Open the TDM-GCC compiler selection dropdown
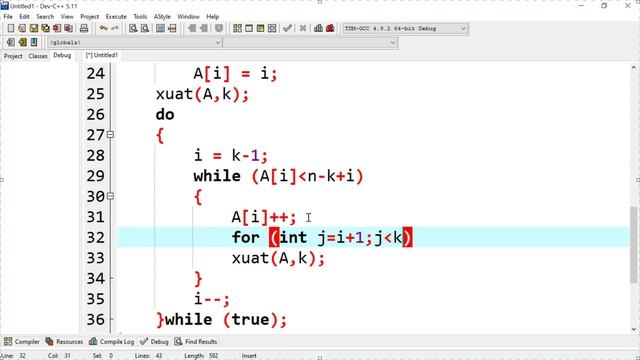640x360 pixels. [x=405, y=29]
